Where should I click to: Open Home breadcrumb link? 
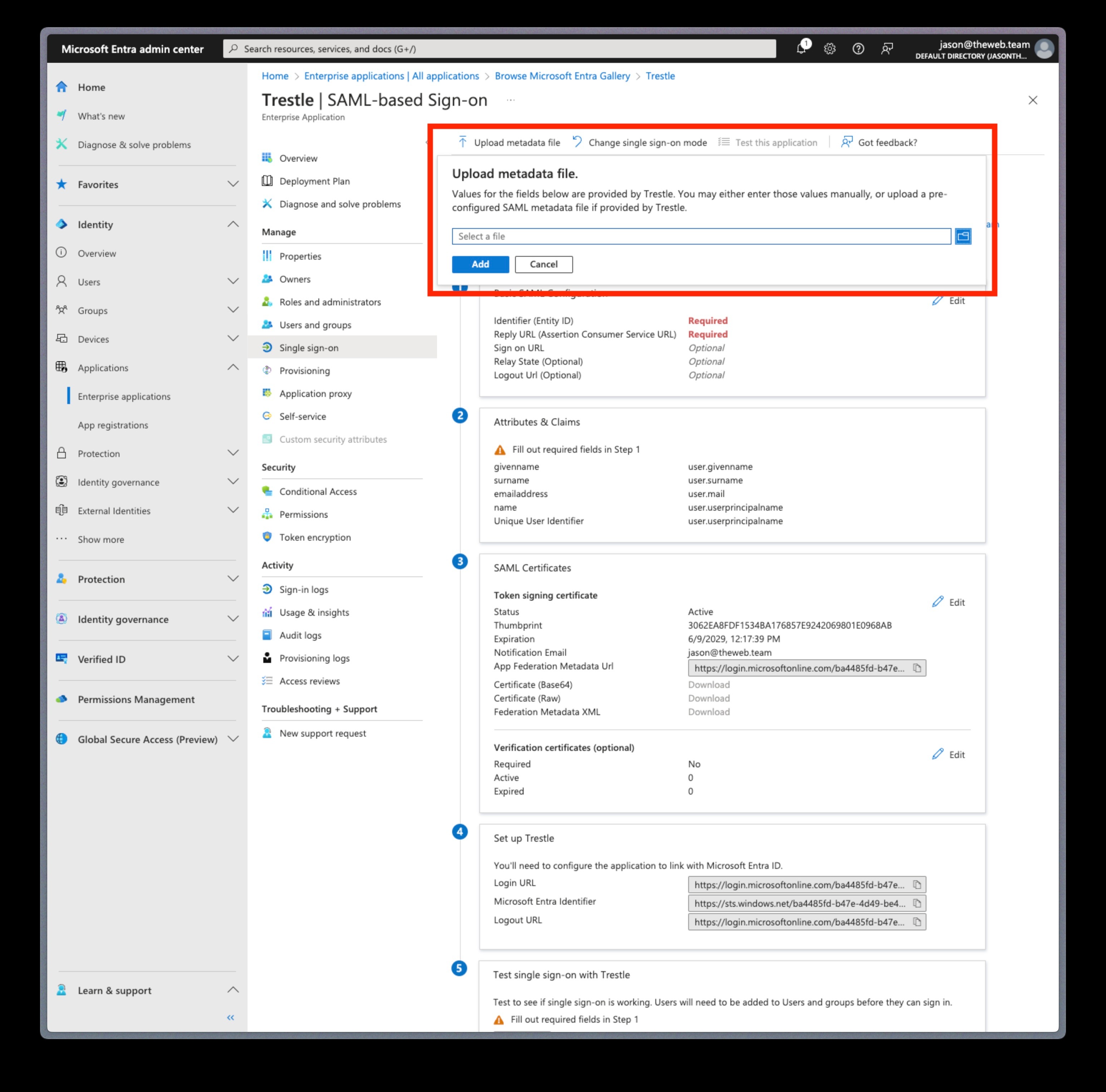tap(275, 76)
